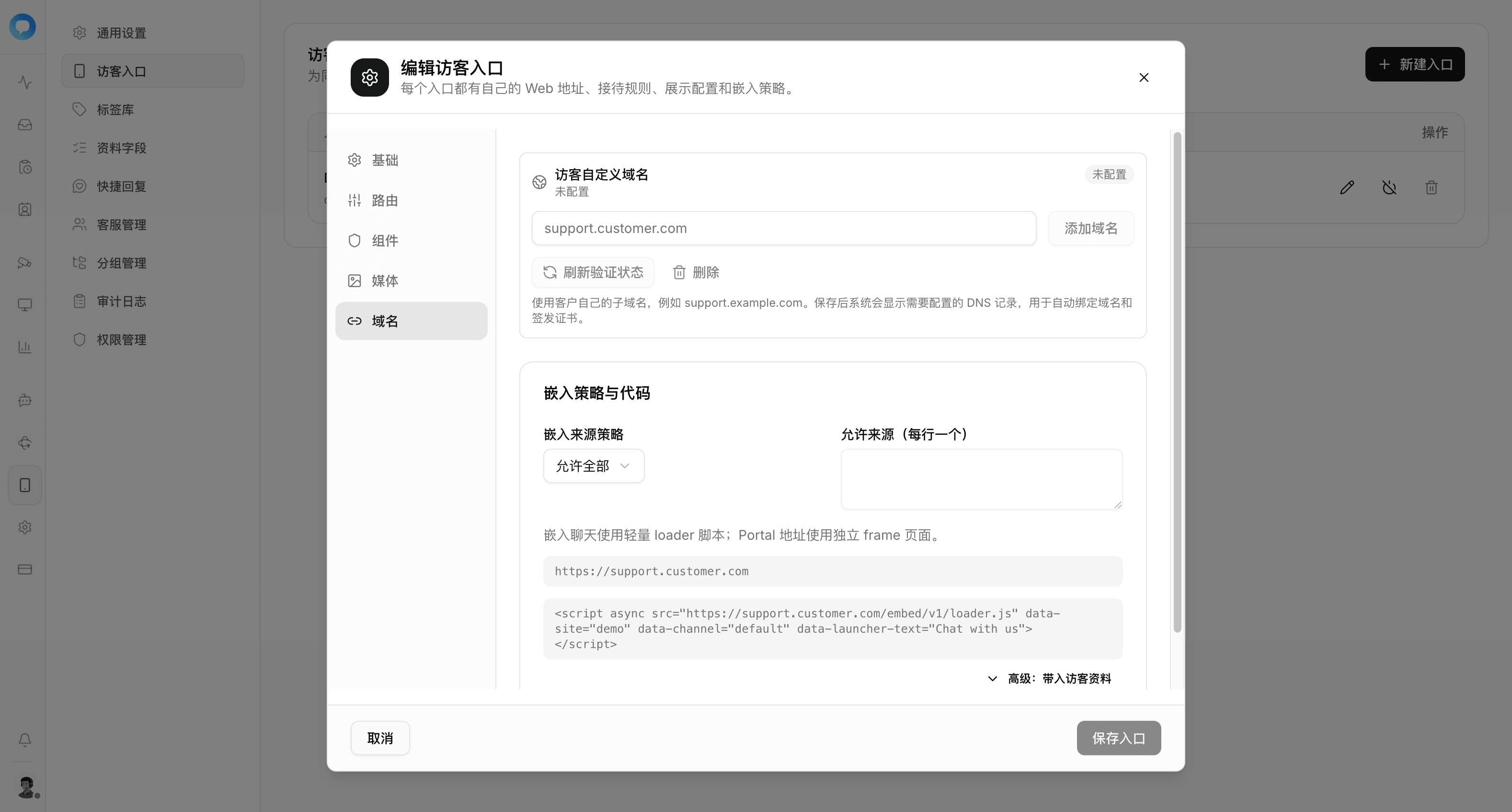This screenshot has height=812, width=1512.
Task: Click the 保存入口 button
Action: 1119,739
